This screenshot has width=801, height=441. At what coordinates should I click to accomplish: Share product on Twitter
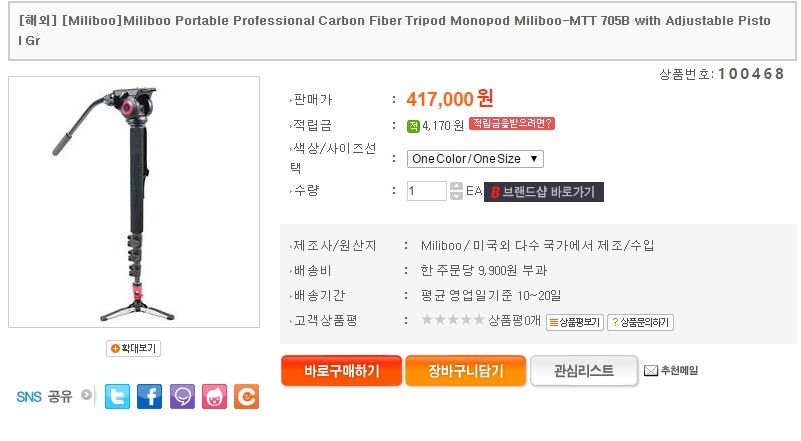pos(118,396)
